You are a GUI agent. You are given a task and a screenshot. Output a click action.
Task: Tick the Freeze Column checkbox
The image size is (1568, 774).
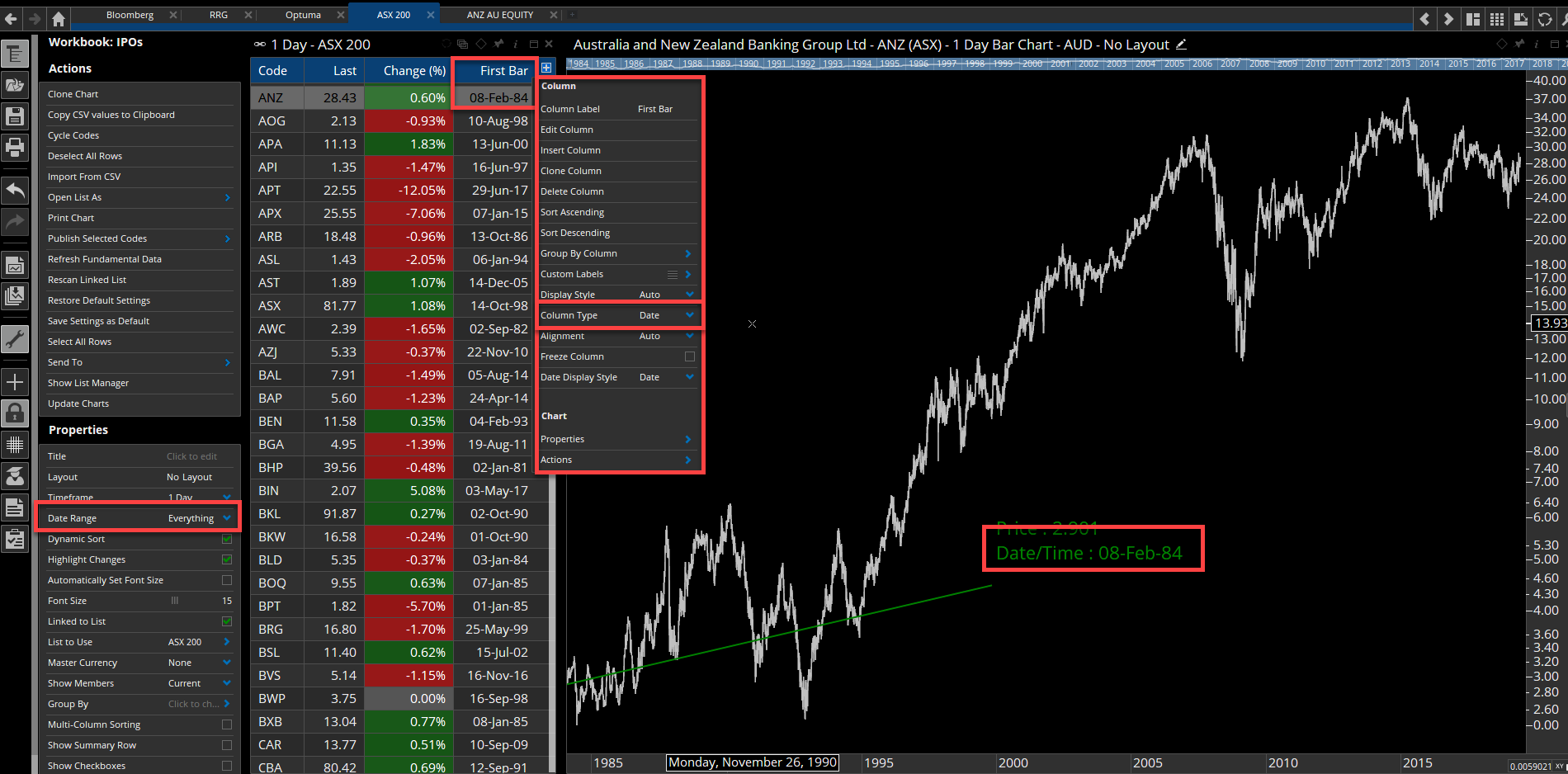690,356
